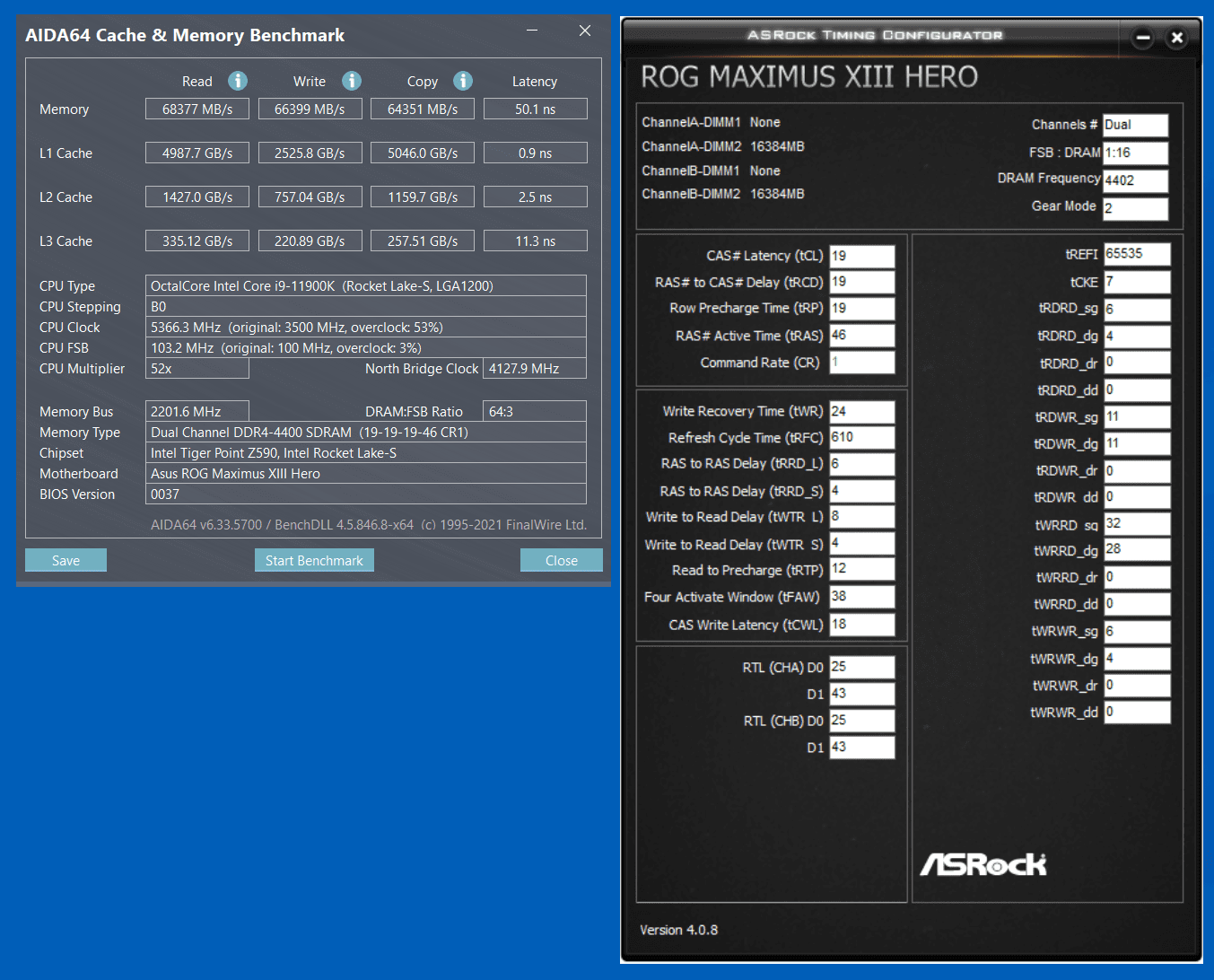
Task: Click the tRRD_L field
Action: (x=862, y=463)
